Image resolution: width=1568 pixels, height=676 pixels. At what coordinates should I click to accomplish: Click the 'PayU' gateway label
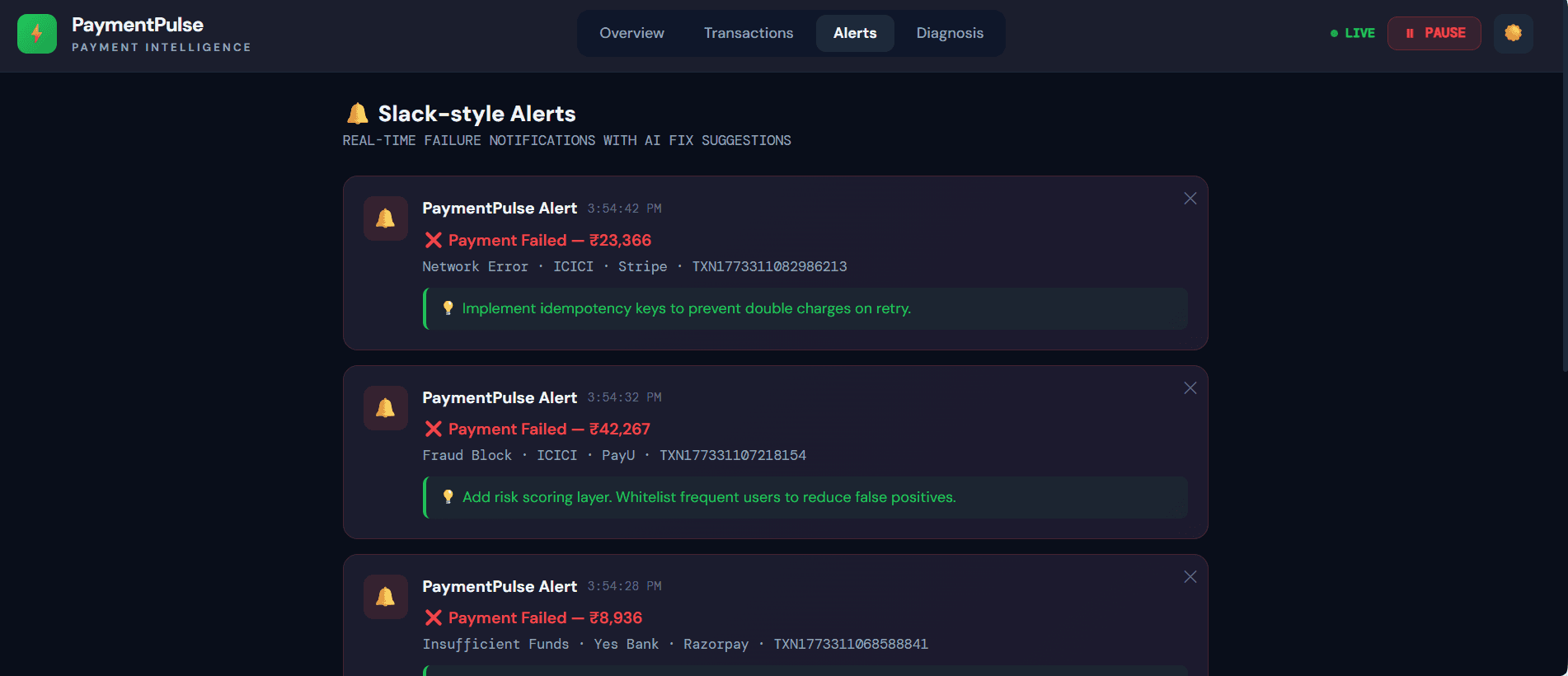618,455
